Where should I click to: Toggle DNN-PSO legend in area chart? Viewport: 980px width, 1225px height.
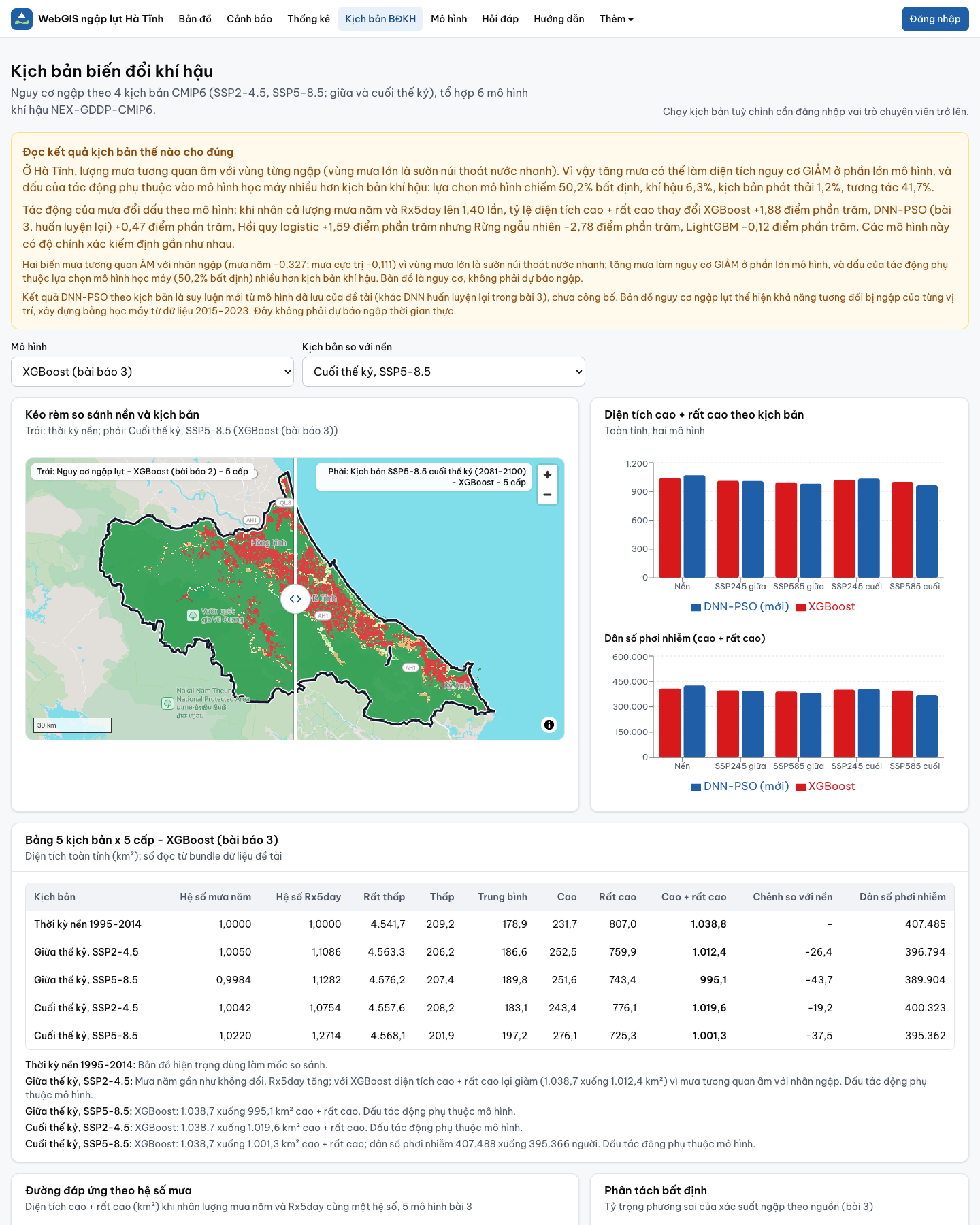[740, 607]
